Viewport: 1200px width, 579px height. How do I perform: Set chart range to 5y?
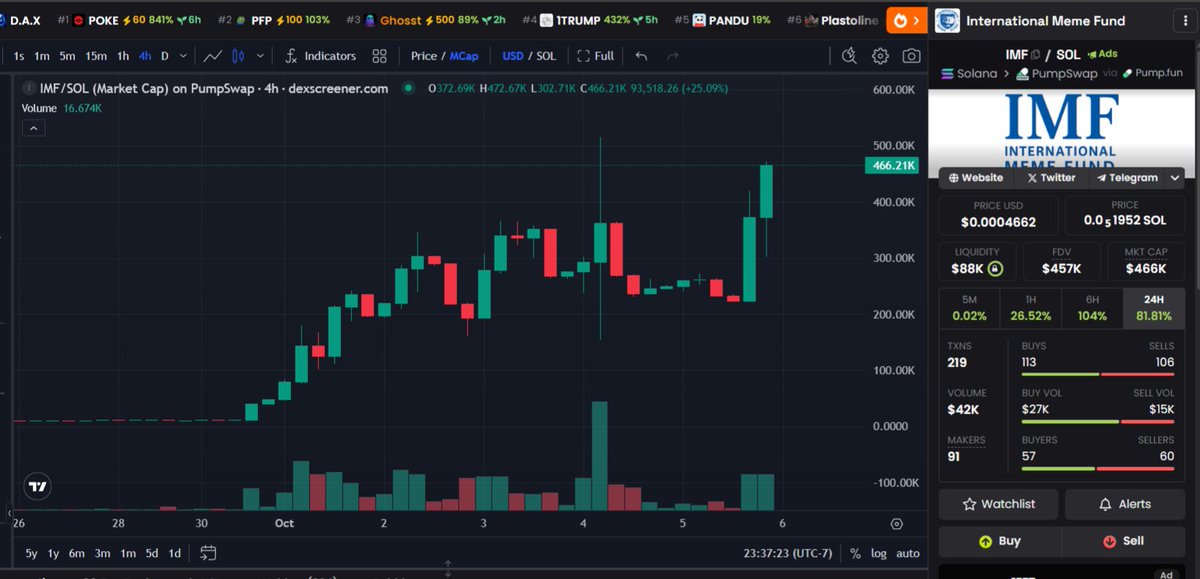click(32, 553)
